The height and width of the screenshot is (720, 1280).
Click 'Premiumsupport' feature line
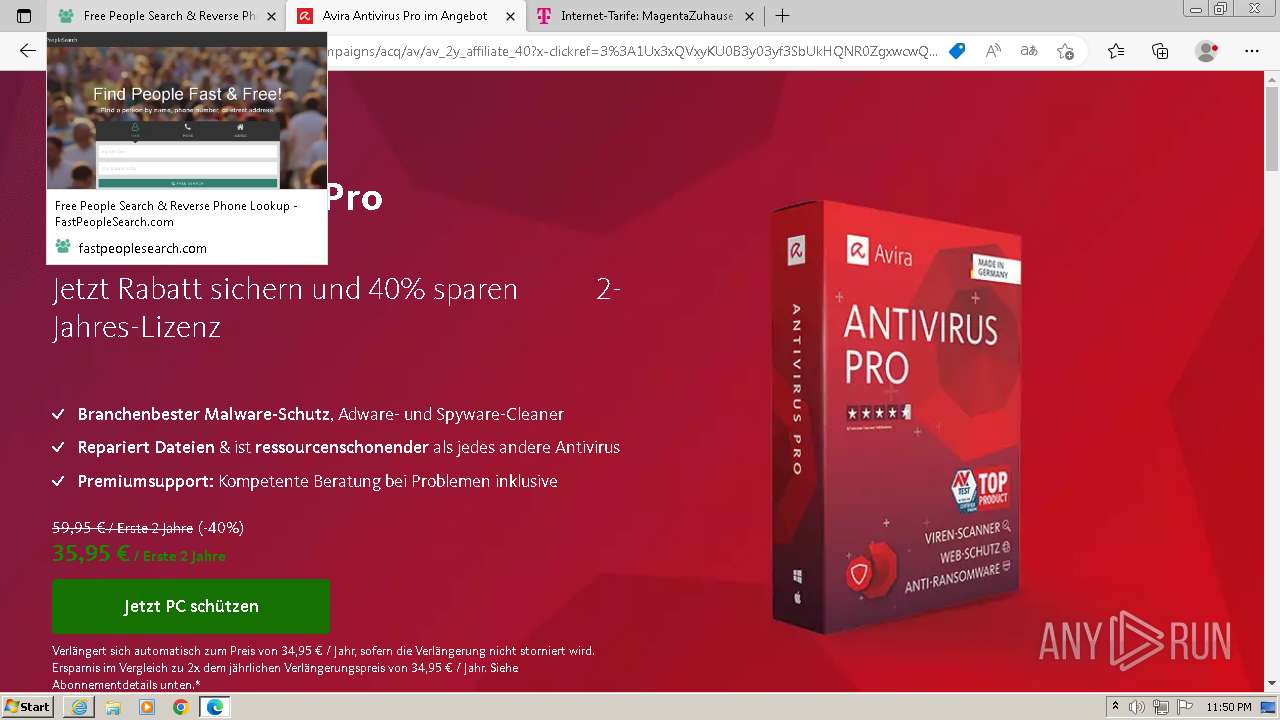point(318,481)
